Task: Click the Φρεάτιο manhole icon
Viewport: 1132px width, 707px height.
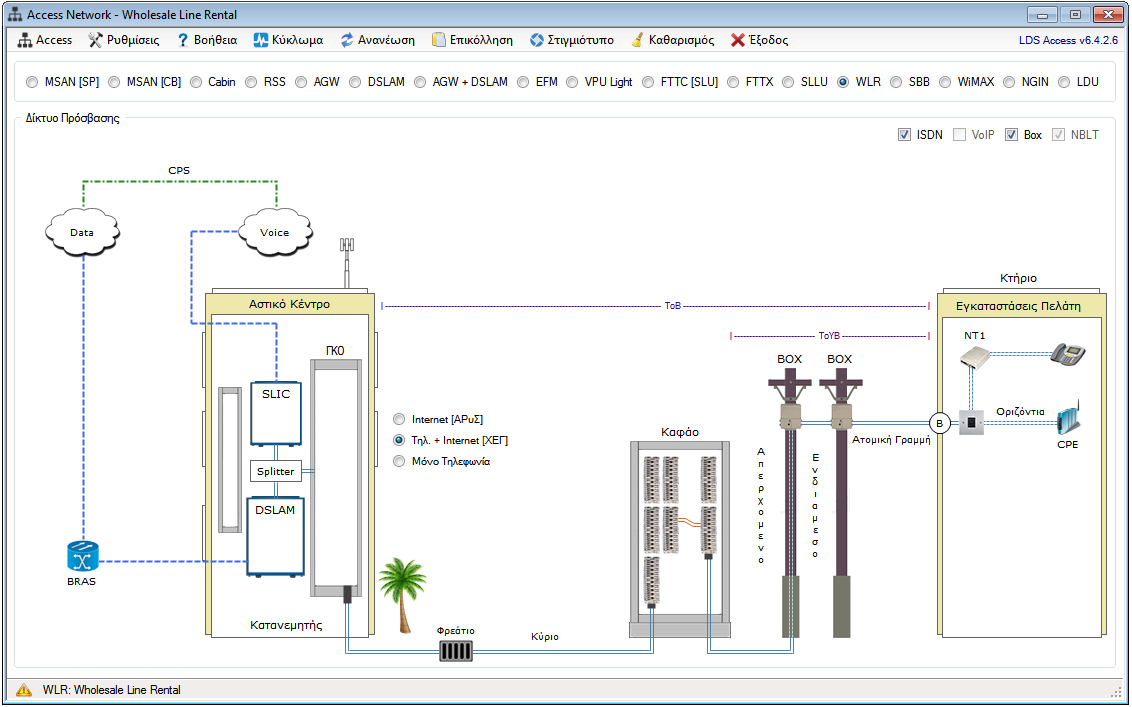Action: [x=455, y=651]
